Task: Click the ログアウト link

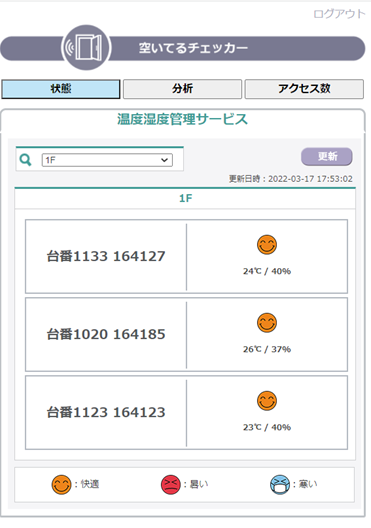Action: pos(339,14)
